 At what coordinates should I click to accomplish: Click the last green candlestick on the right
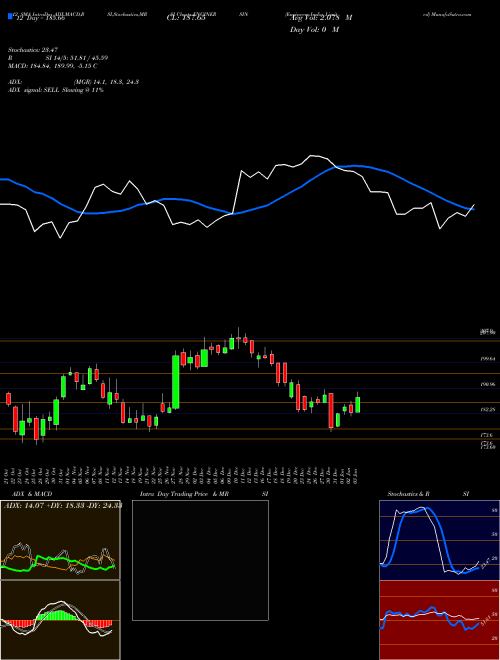tap(358, 405)
